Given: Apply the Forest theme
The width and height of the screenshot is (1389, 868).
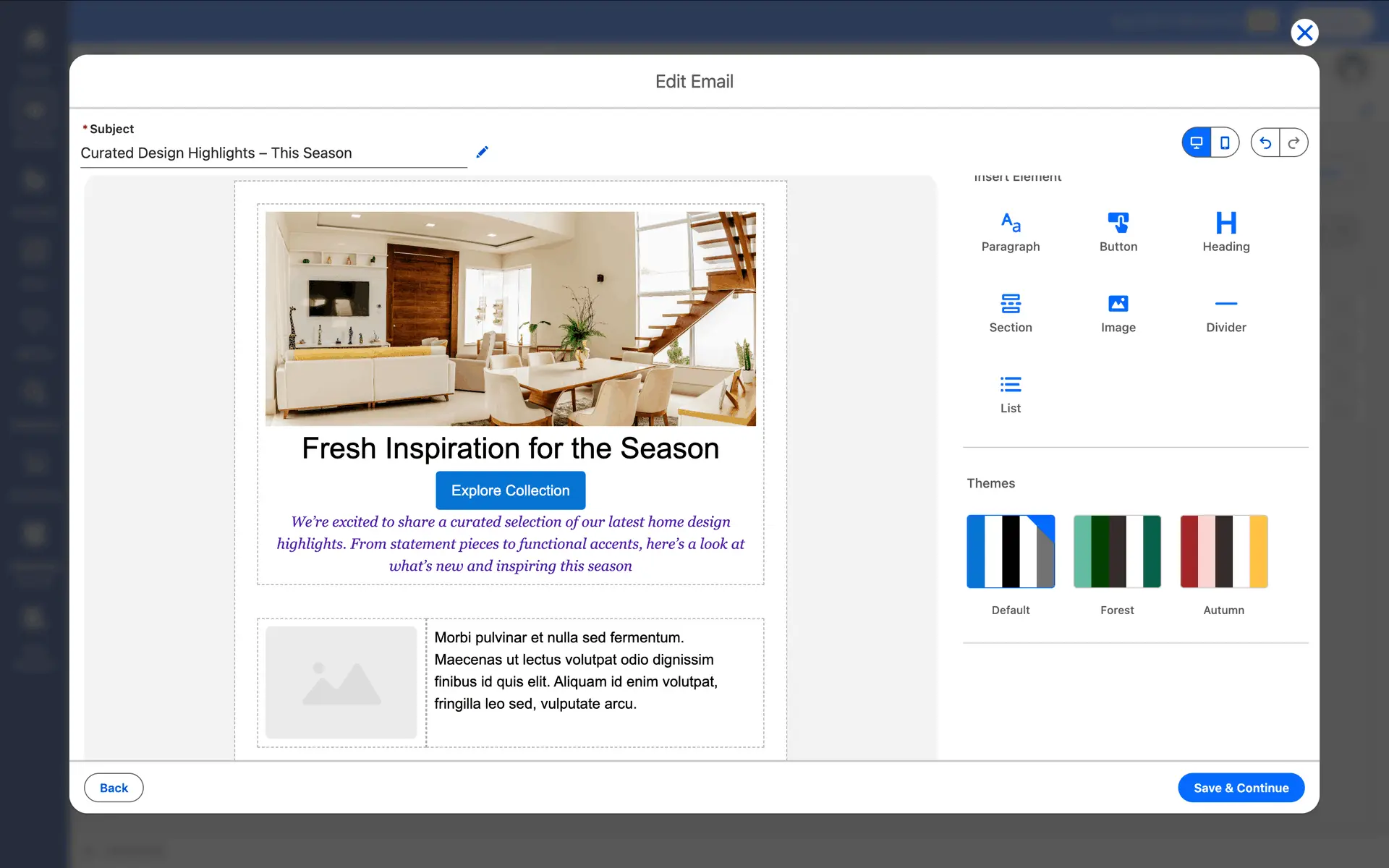Looking at the screenshot, I should [x=1117, y=551].
